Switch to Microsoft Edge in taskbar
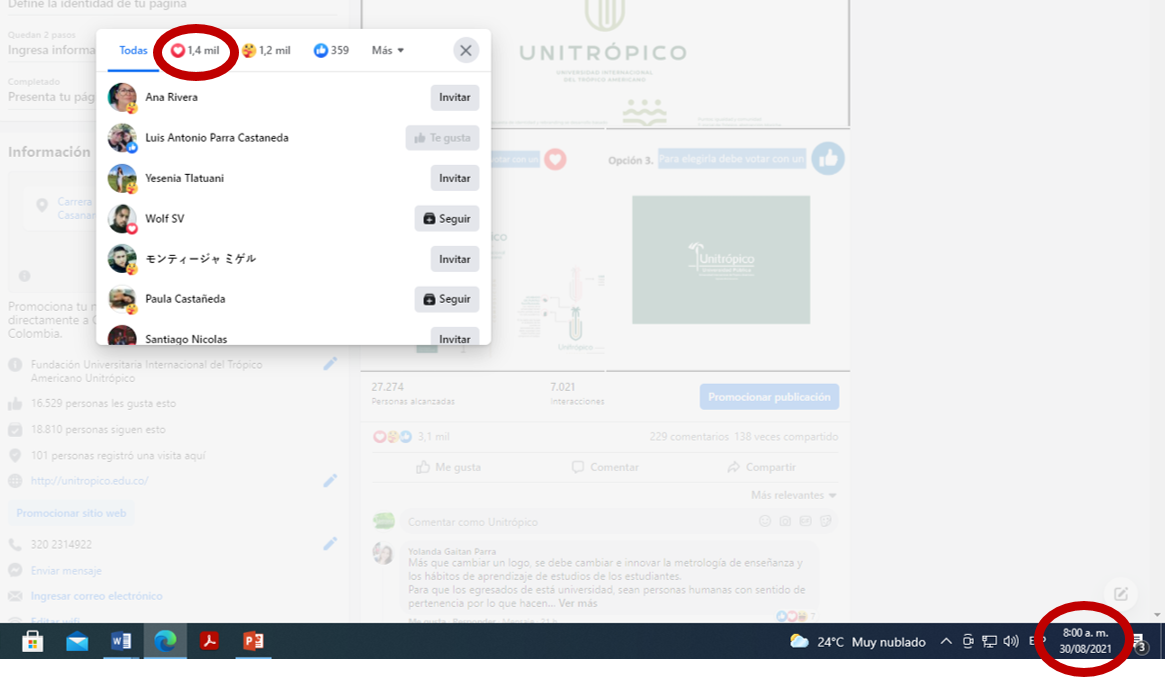1165x677 pixels. coord(165,641)
